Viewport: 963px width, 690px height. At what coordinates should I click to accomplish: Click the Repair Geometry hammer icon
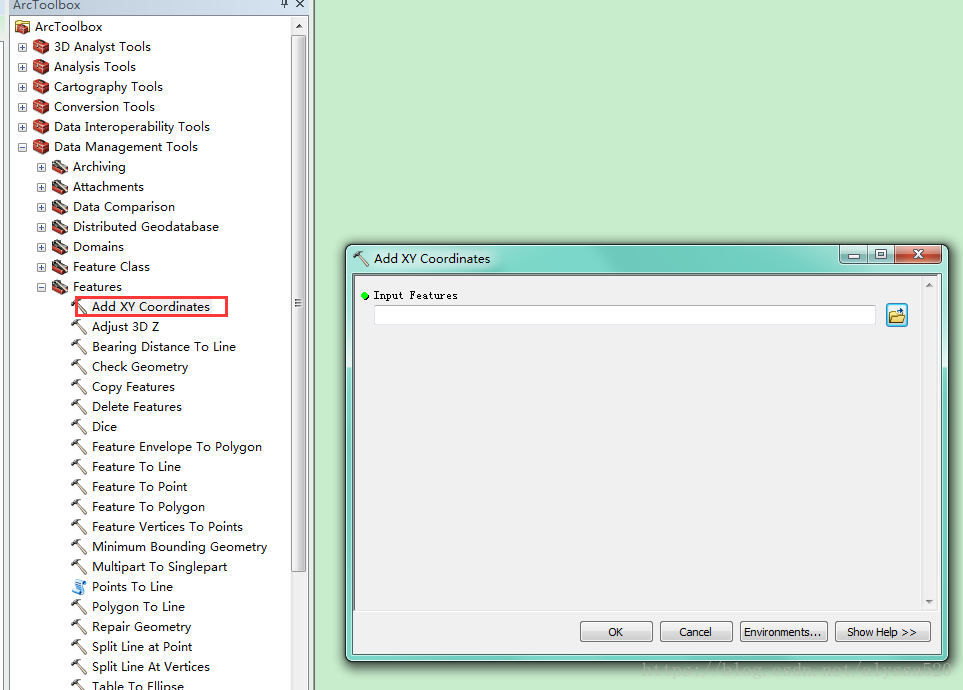79,627
